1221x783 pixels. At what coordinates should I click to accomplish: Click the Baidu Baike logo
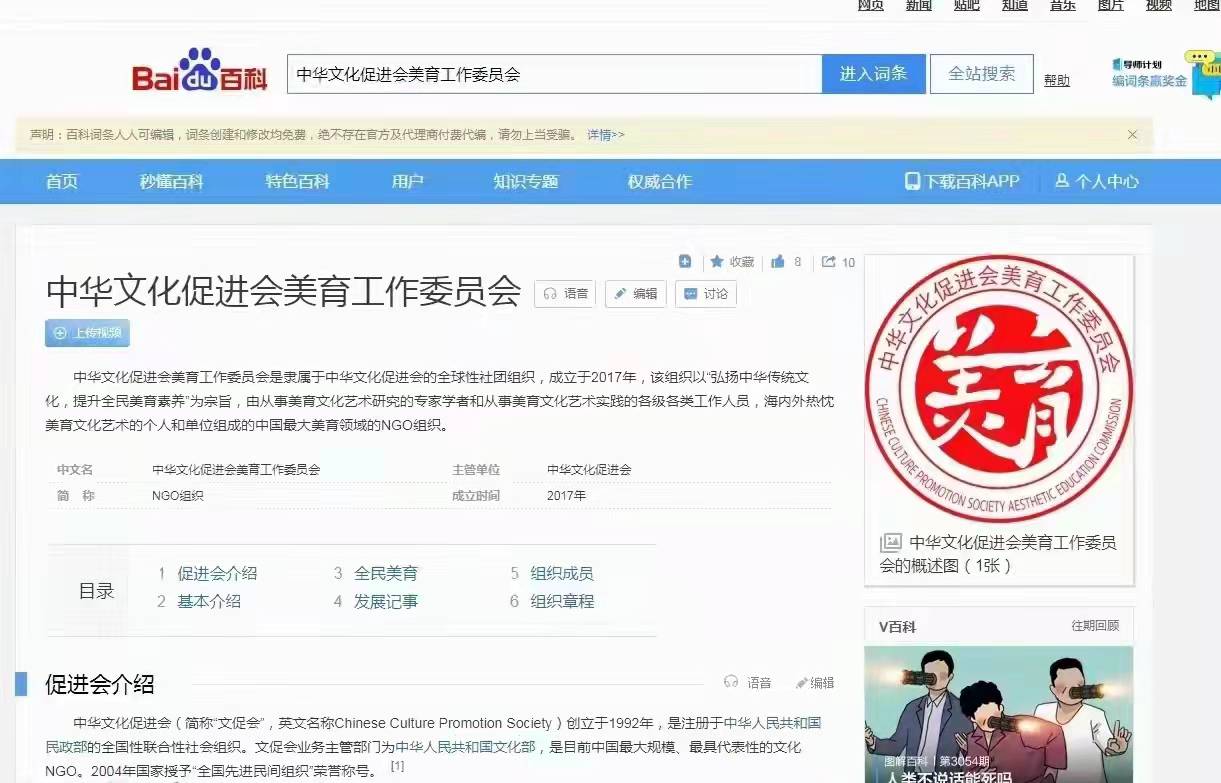[200, 72]
